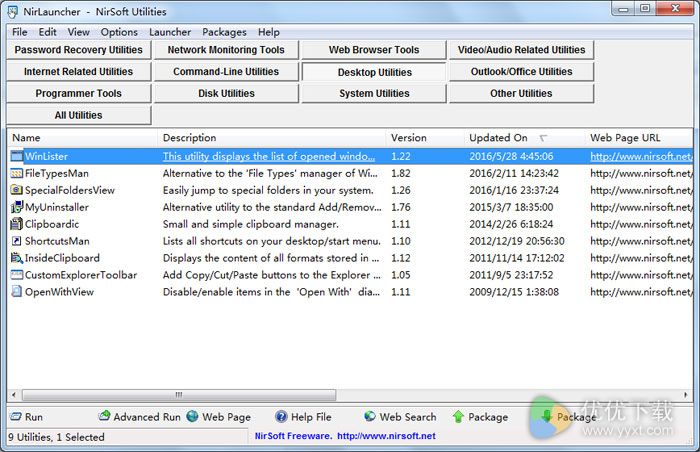Select the Desktop Utilities category button

click(x=374, y=72)
